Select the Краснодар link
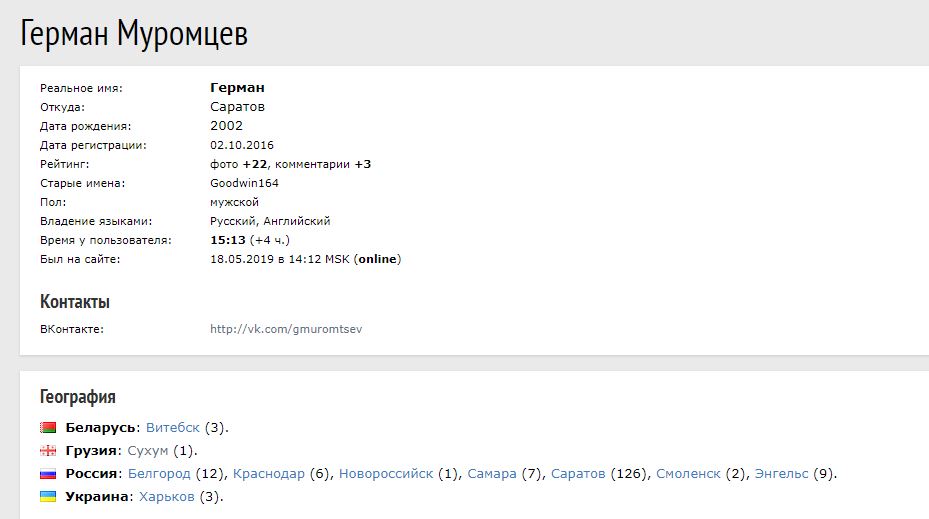929x519 pixels. [267, 474]
